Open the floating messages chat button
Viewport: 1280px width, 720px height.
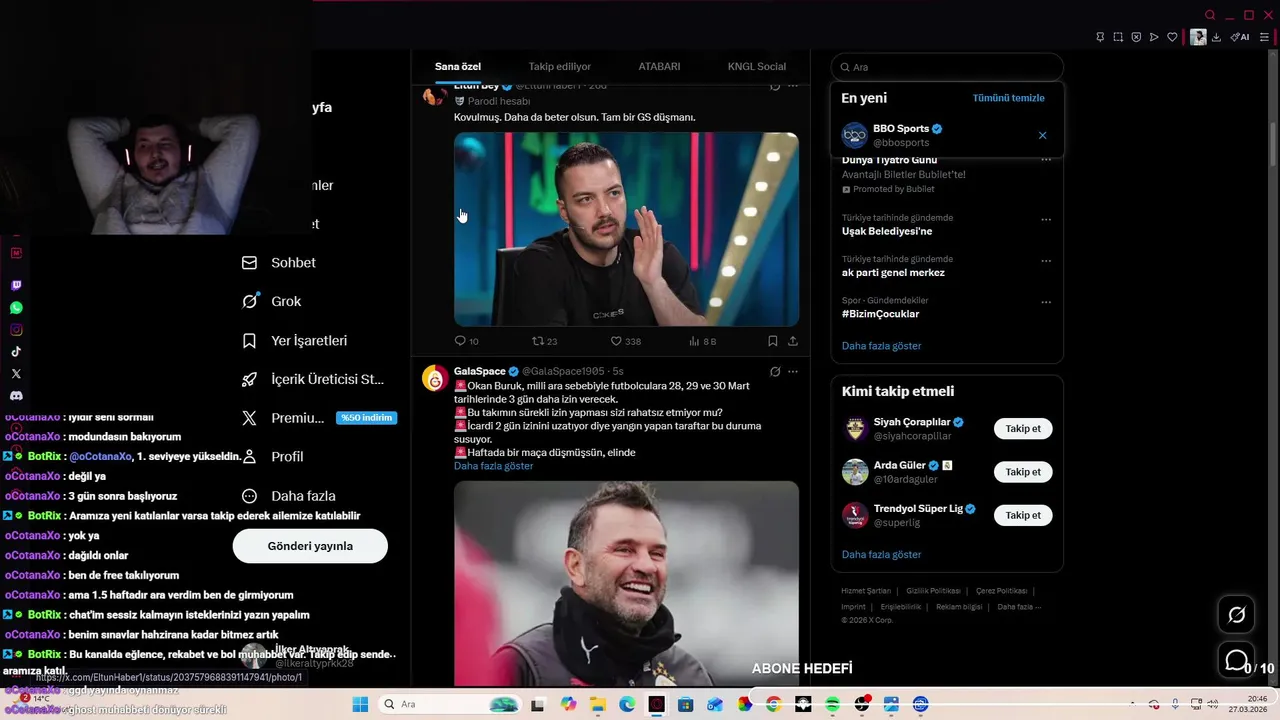click(1237, 661)
